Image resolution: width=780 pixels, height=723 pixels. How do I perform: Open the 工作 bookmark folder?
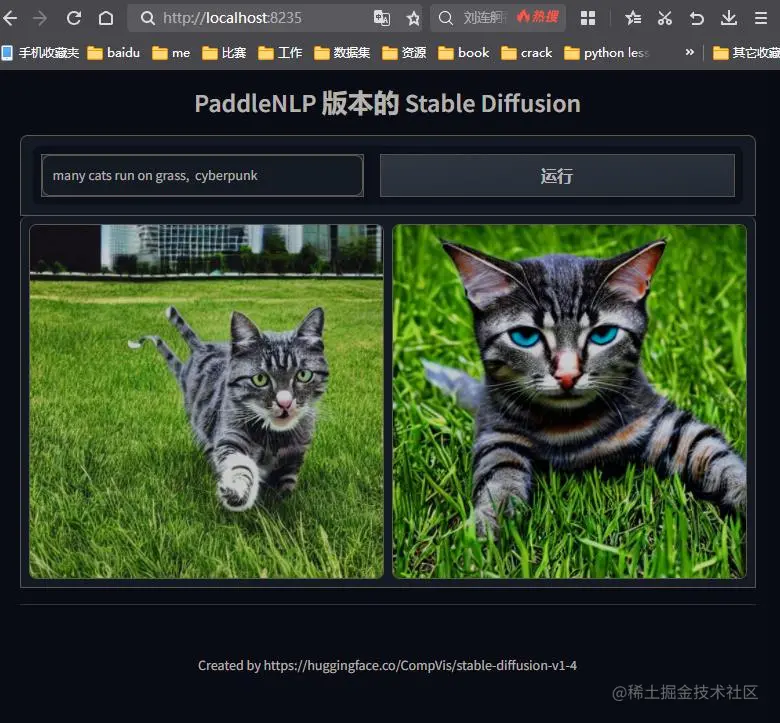(280, 53)
